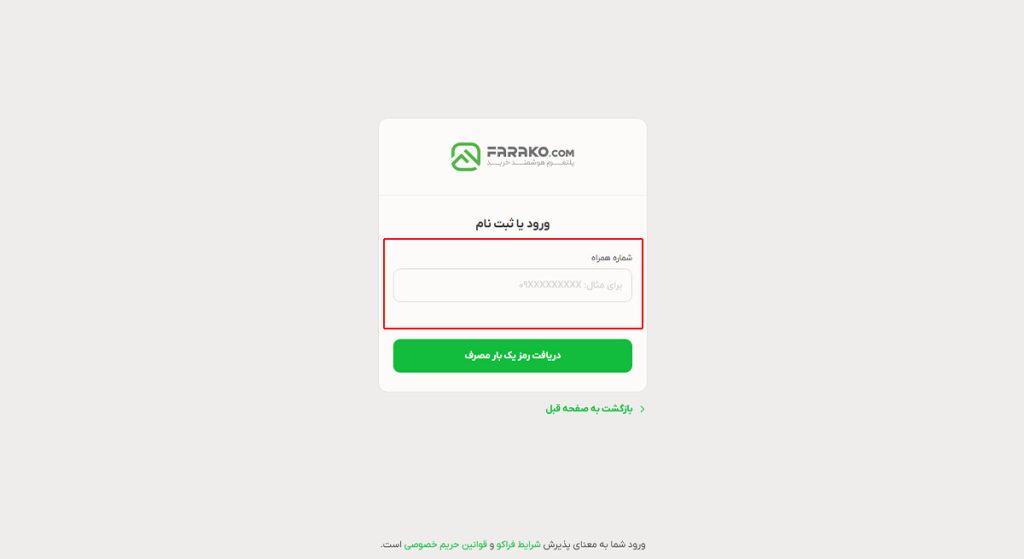Click the 9XXXXXXXXX example number placeholder
This screenshot has height=559, width=1024.
tap(550, 285)
